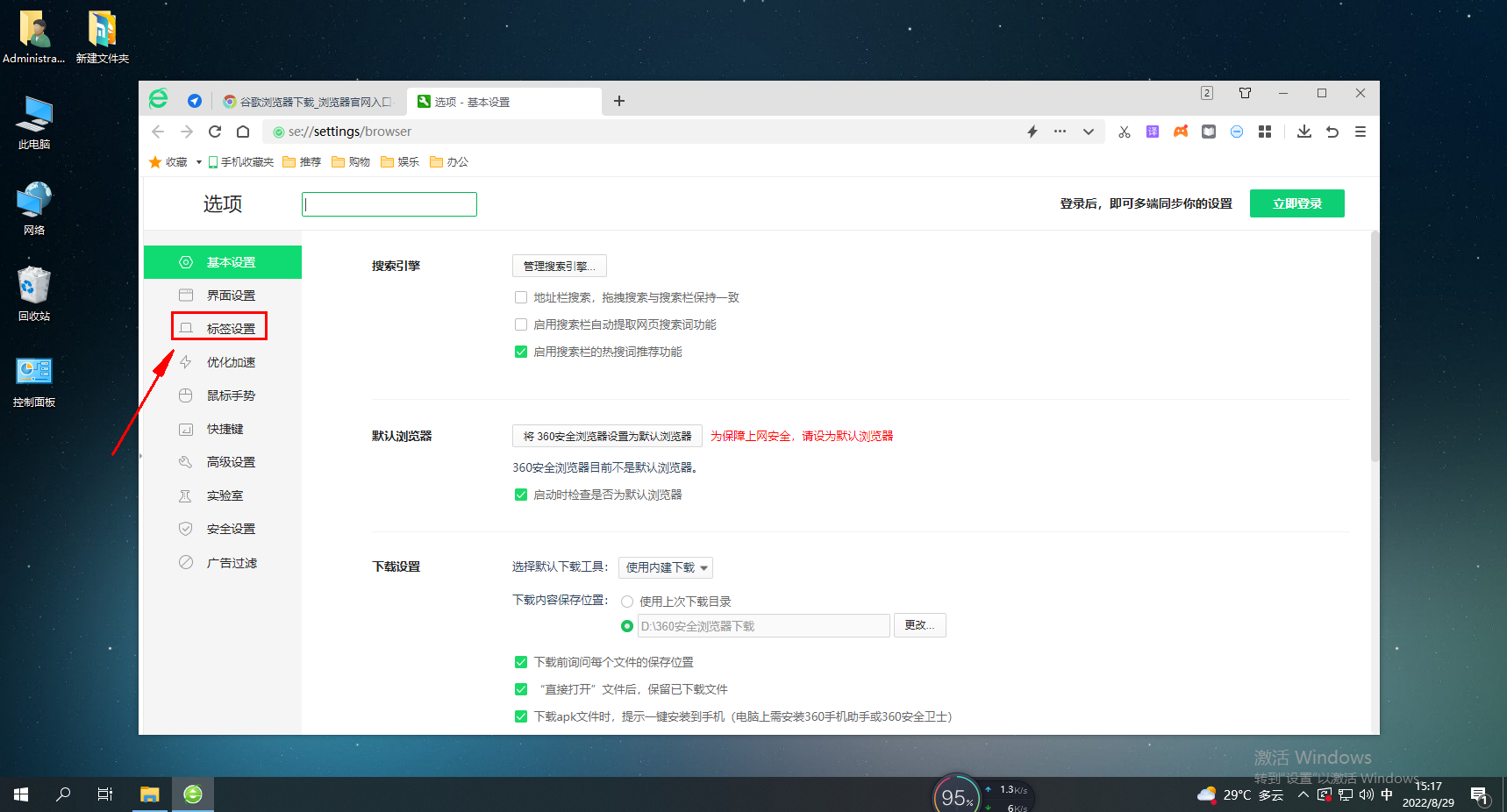Open 此电脑 desktop icon

pos(34,123)
